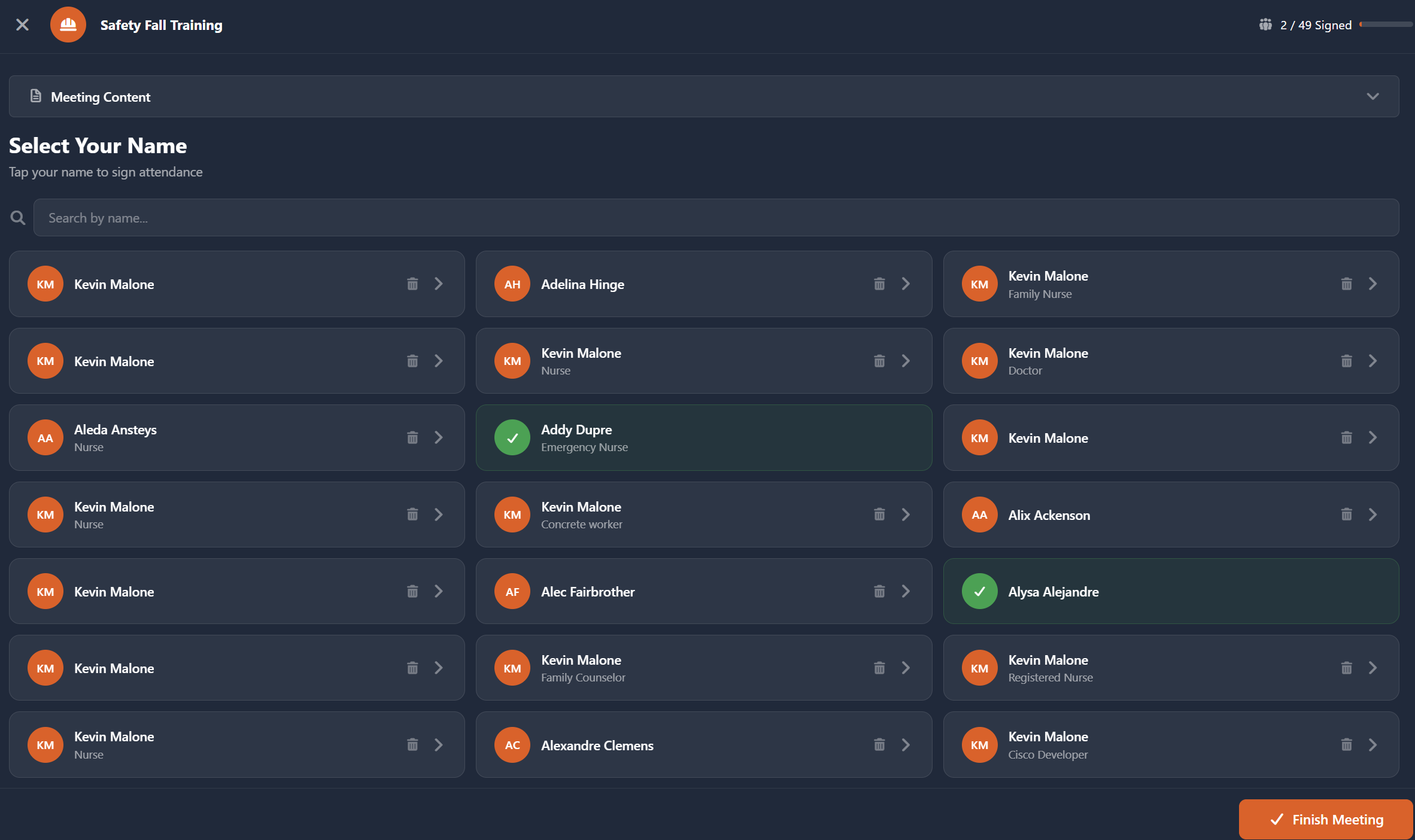This screenshot has width=1415, height=840.
Task: Toggle Addy Dupre signed checkmark
Action: point(512,437)
